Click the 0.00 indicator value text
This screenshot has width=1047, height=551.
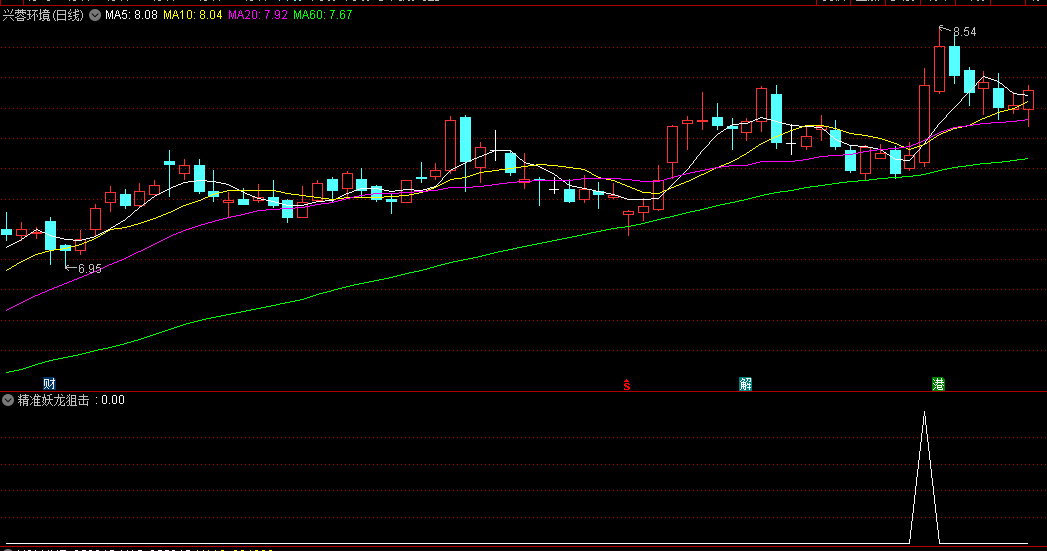click(113, 400)
